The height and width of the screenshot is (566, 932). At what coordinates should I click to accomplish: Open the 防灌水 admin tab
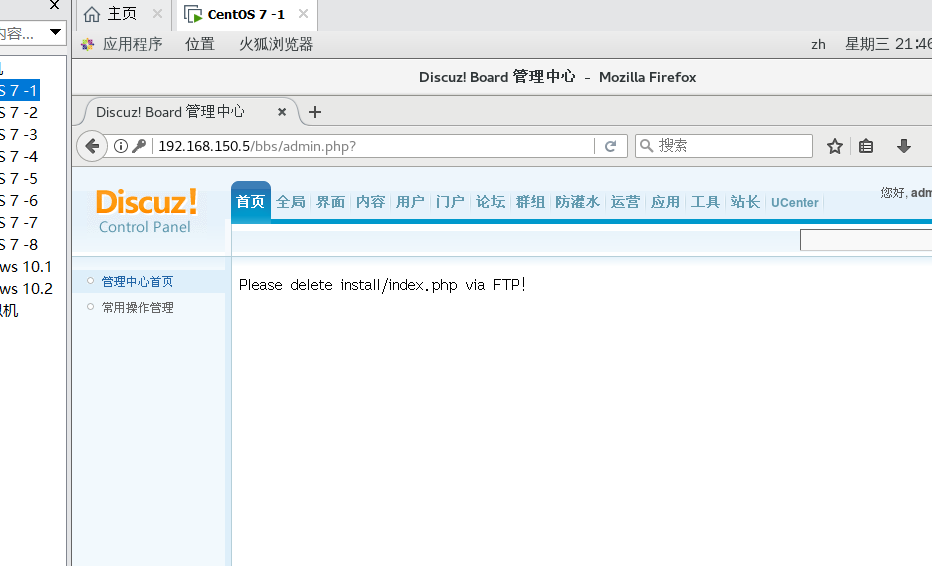coord(577,202)
